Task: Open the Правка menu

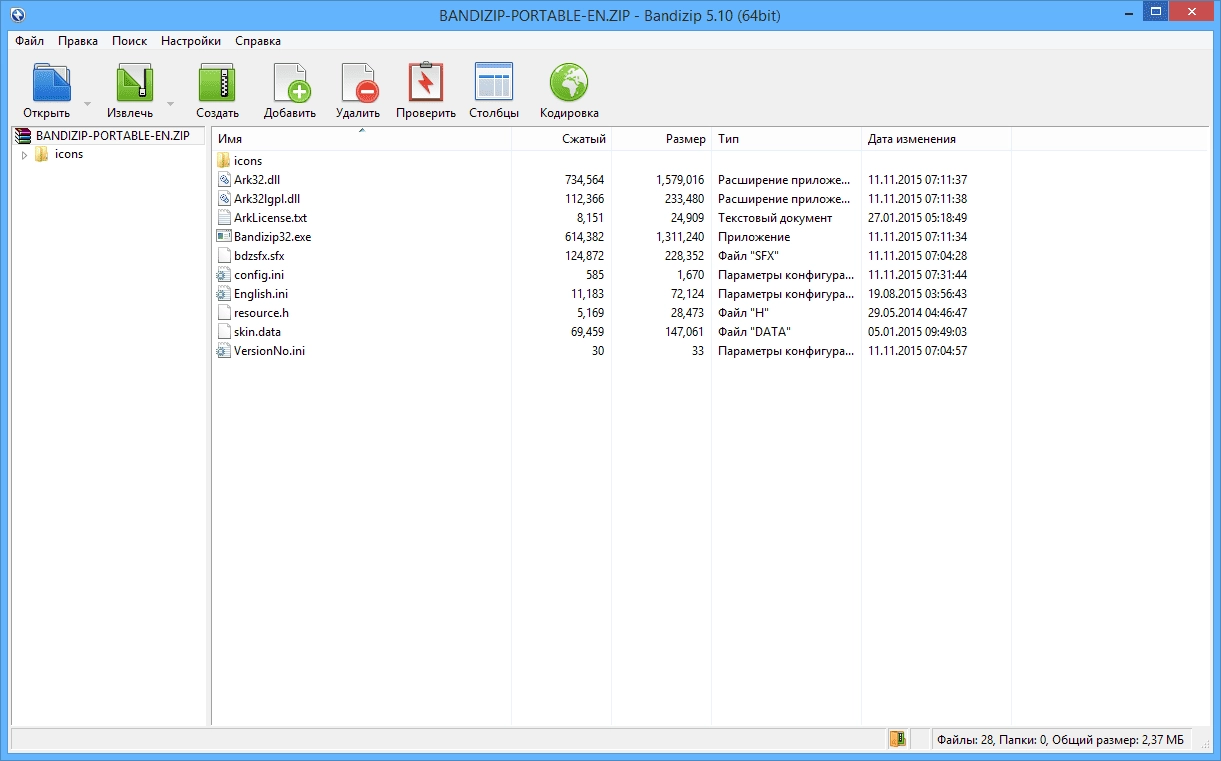Action: (78, 41)
